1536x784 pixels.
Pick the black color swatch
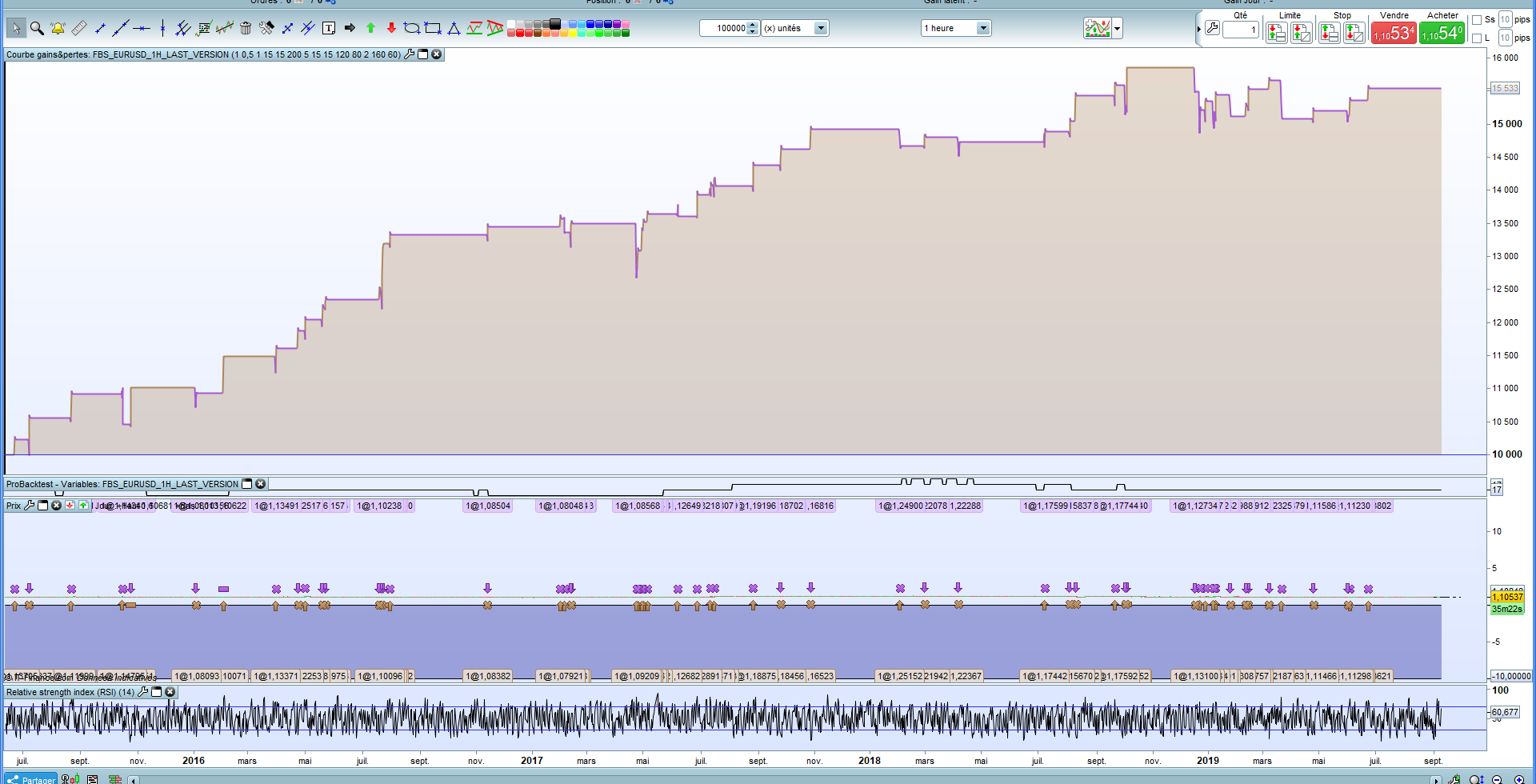tap(555, 24)
